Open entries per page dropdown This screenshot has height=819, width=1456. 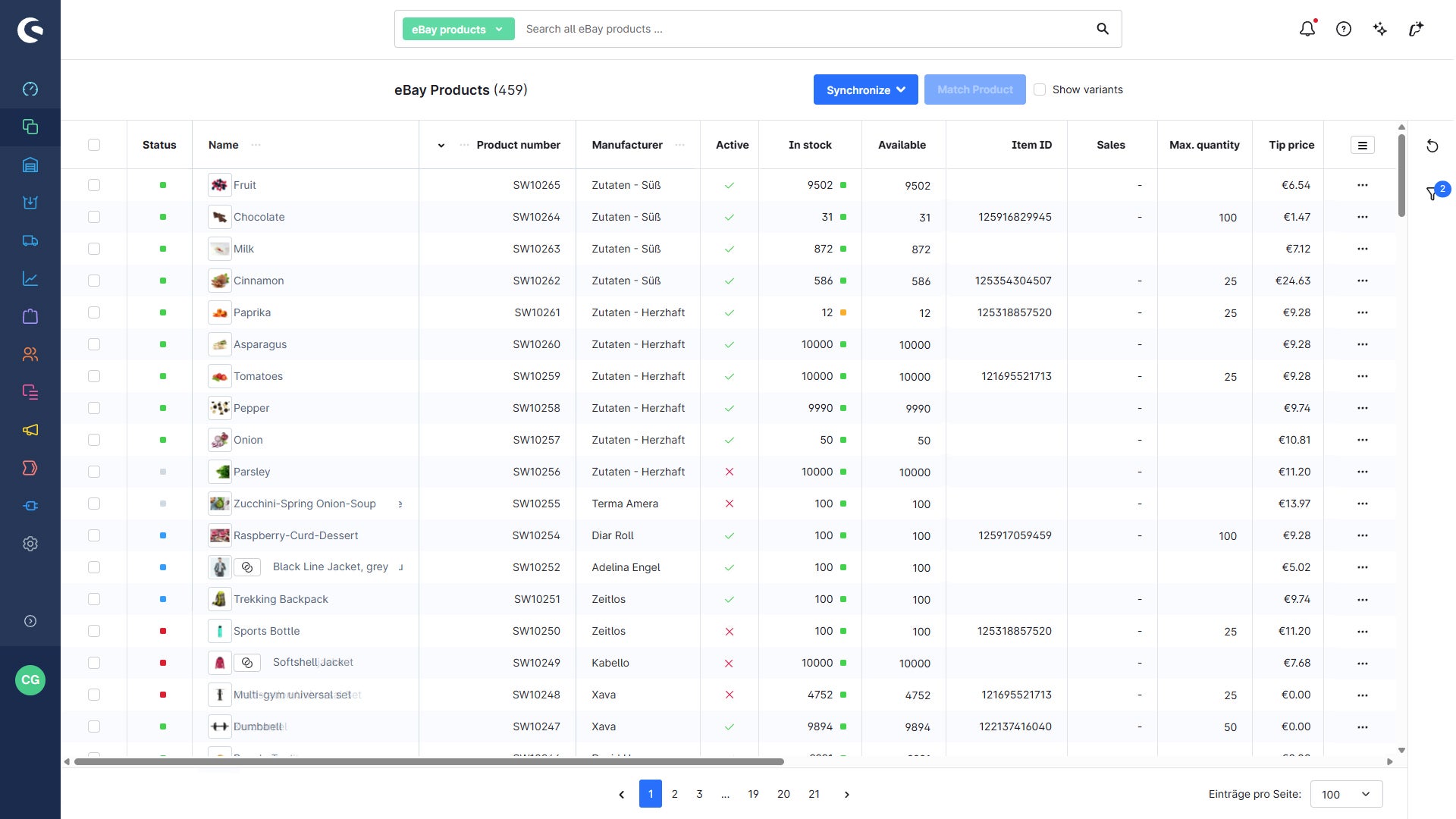coord(1346,794)
